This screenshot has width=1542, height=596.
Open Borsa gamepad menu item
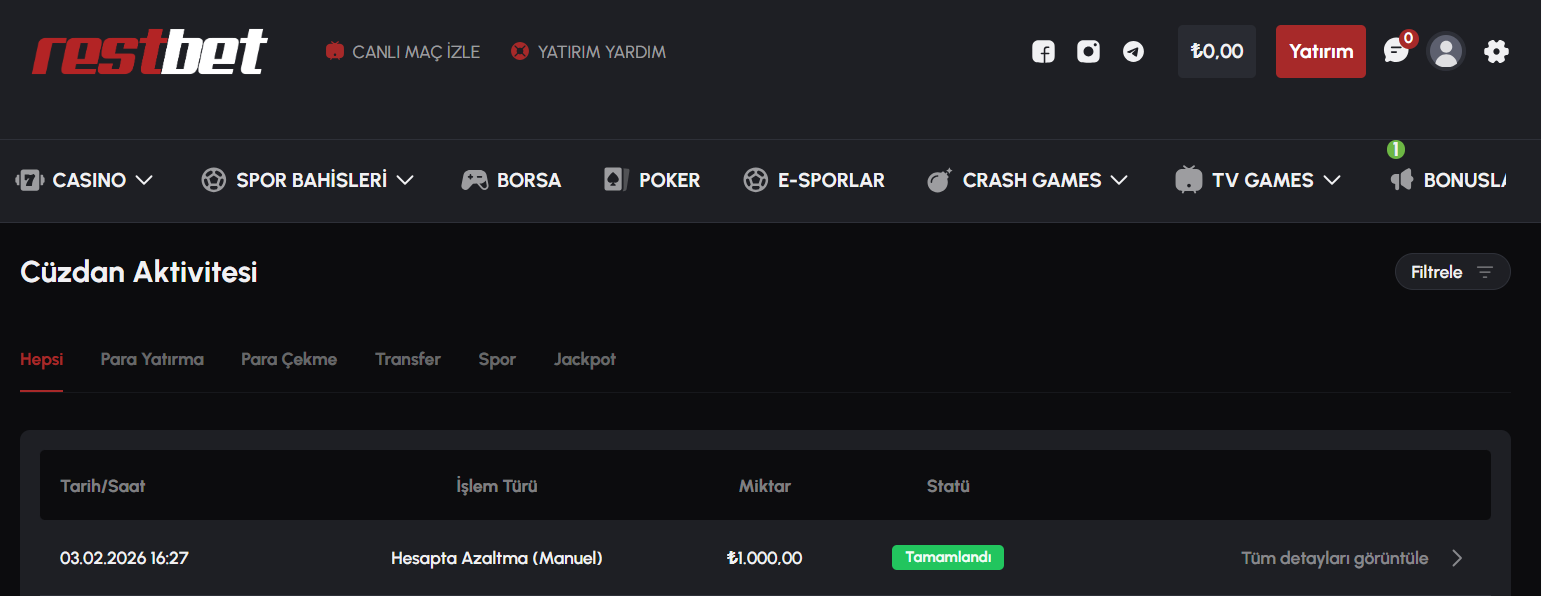click(x=511, y=180)
